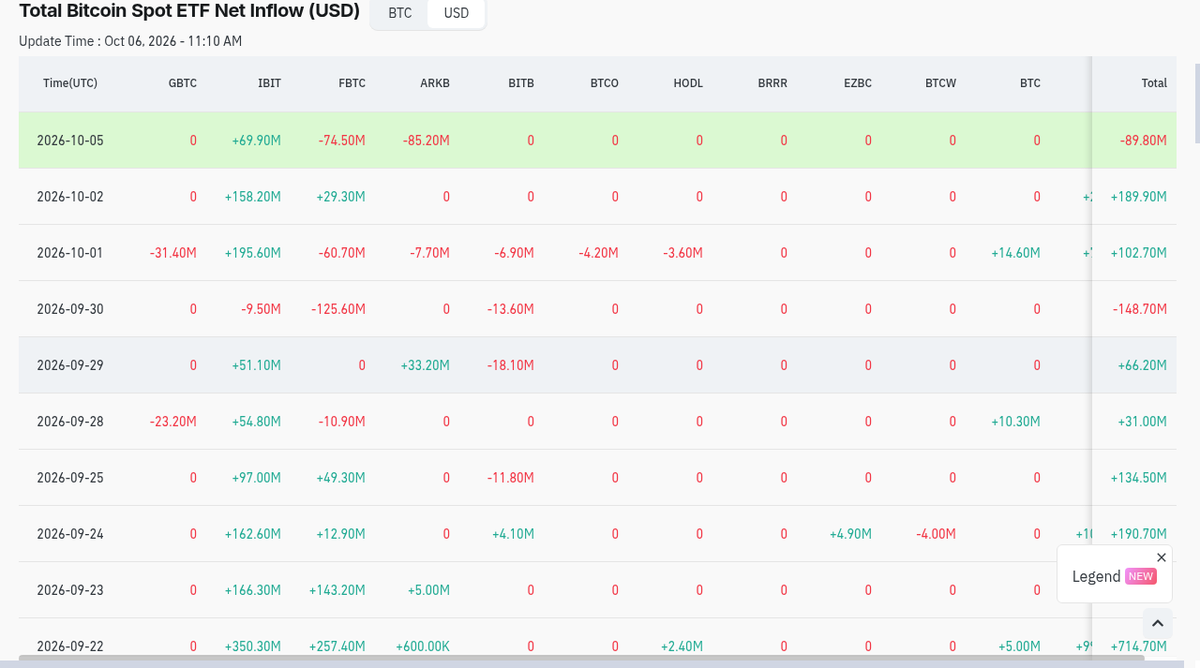Click the -4.00M BTCW value

(936, 534)
